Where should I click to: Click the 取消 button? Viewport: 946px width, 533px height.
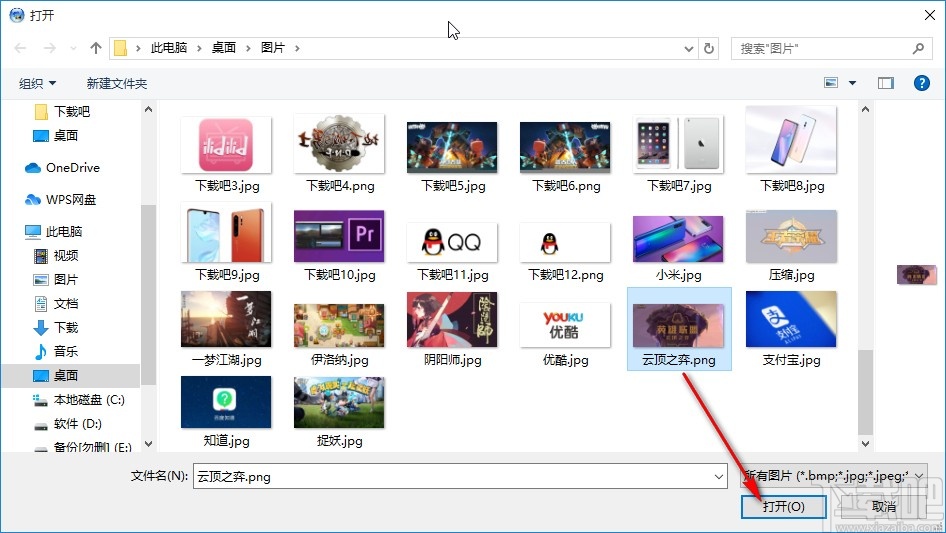pyautogui.click(x=883, y=507)
